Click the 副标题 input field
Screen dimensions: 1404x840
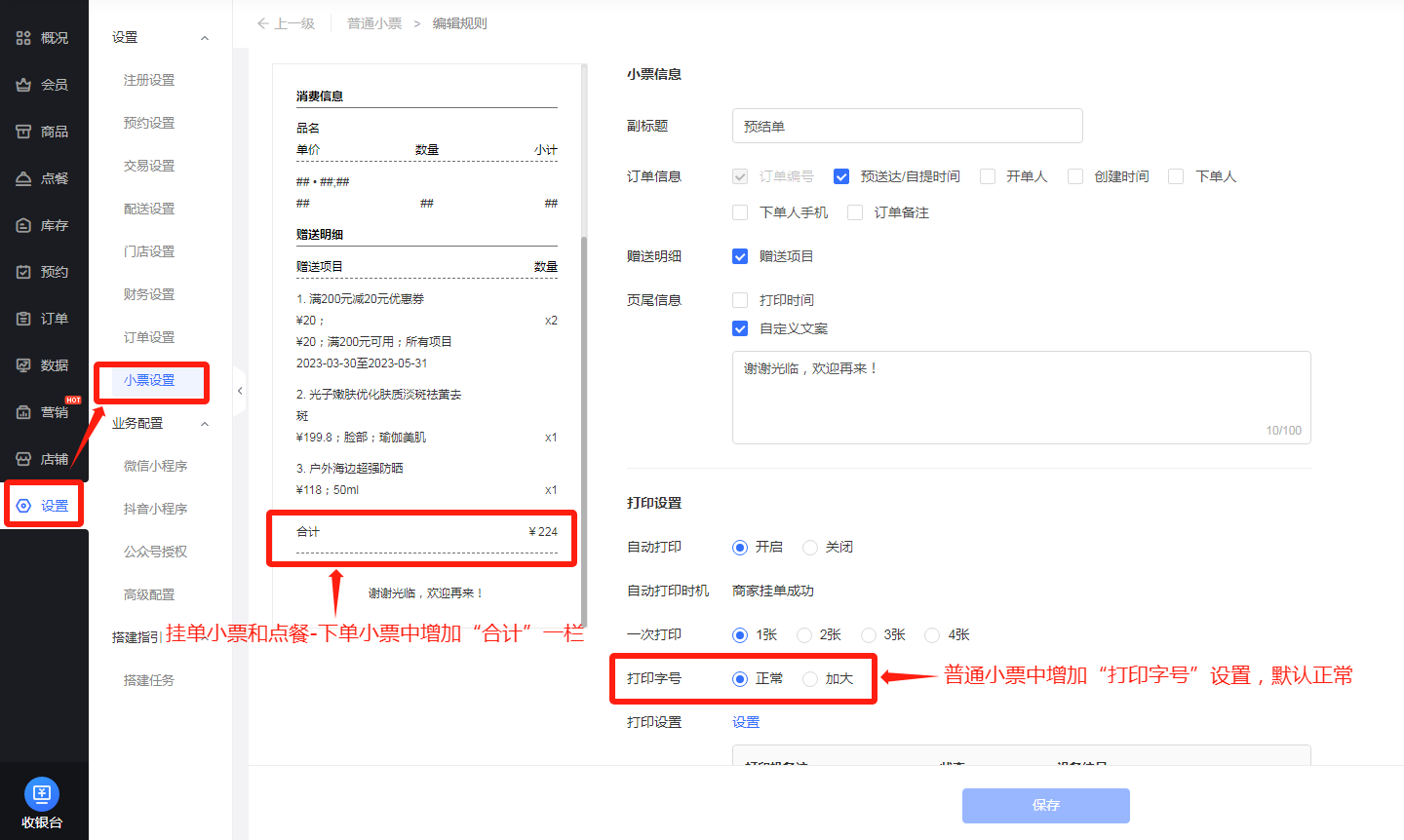pyautogui.click(x=907, y=126)
